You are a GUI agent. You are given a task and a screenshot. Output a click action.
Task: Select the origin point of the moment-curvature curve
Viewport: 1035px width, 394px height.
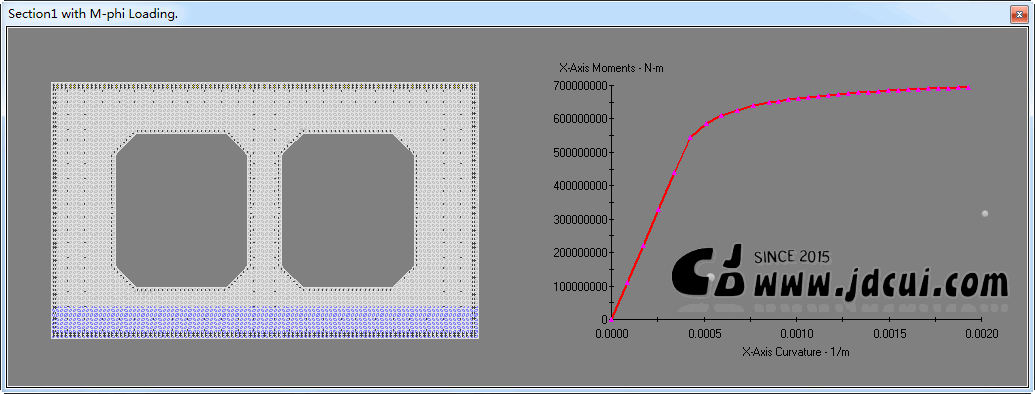611,319
